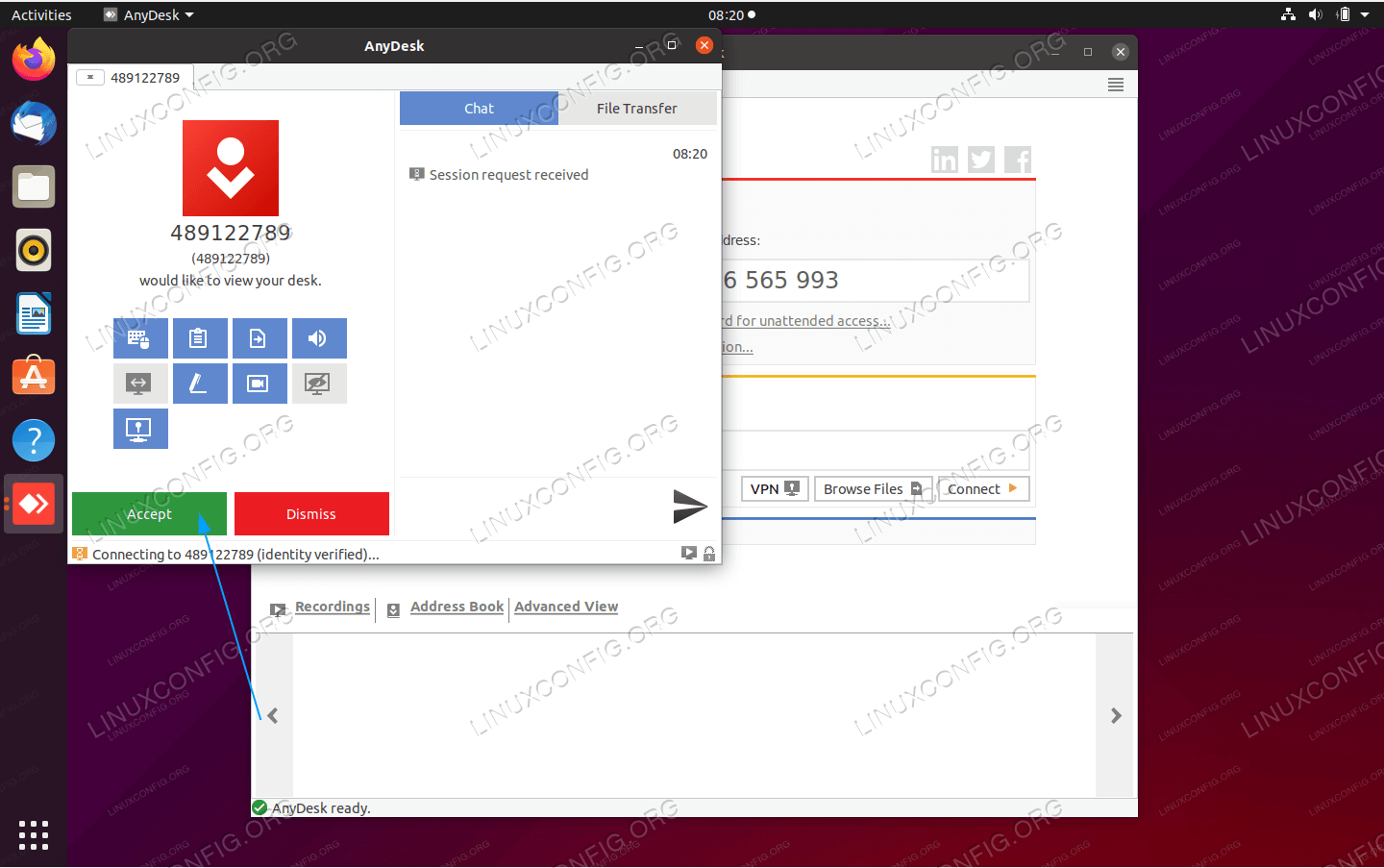
Task: Click the lock icon in session status bar
Action: [x=709, y=554]
